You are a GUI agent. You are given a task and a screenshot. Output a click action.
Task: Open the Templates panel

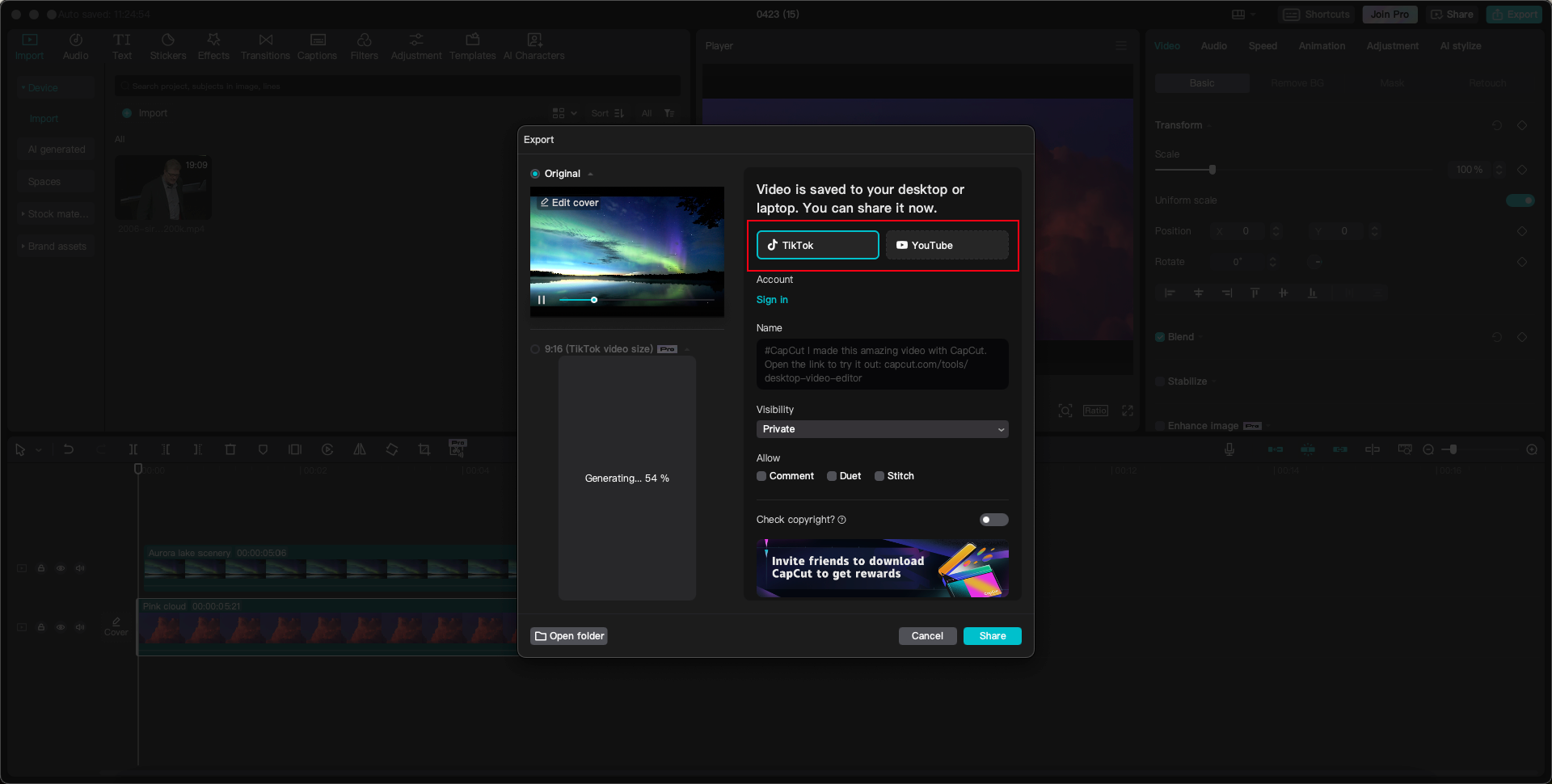tap(472, 45)
